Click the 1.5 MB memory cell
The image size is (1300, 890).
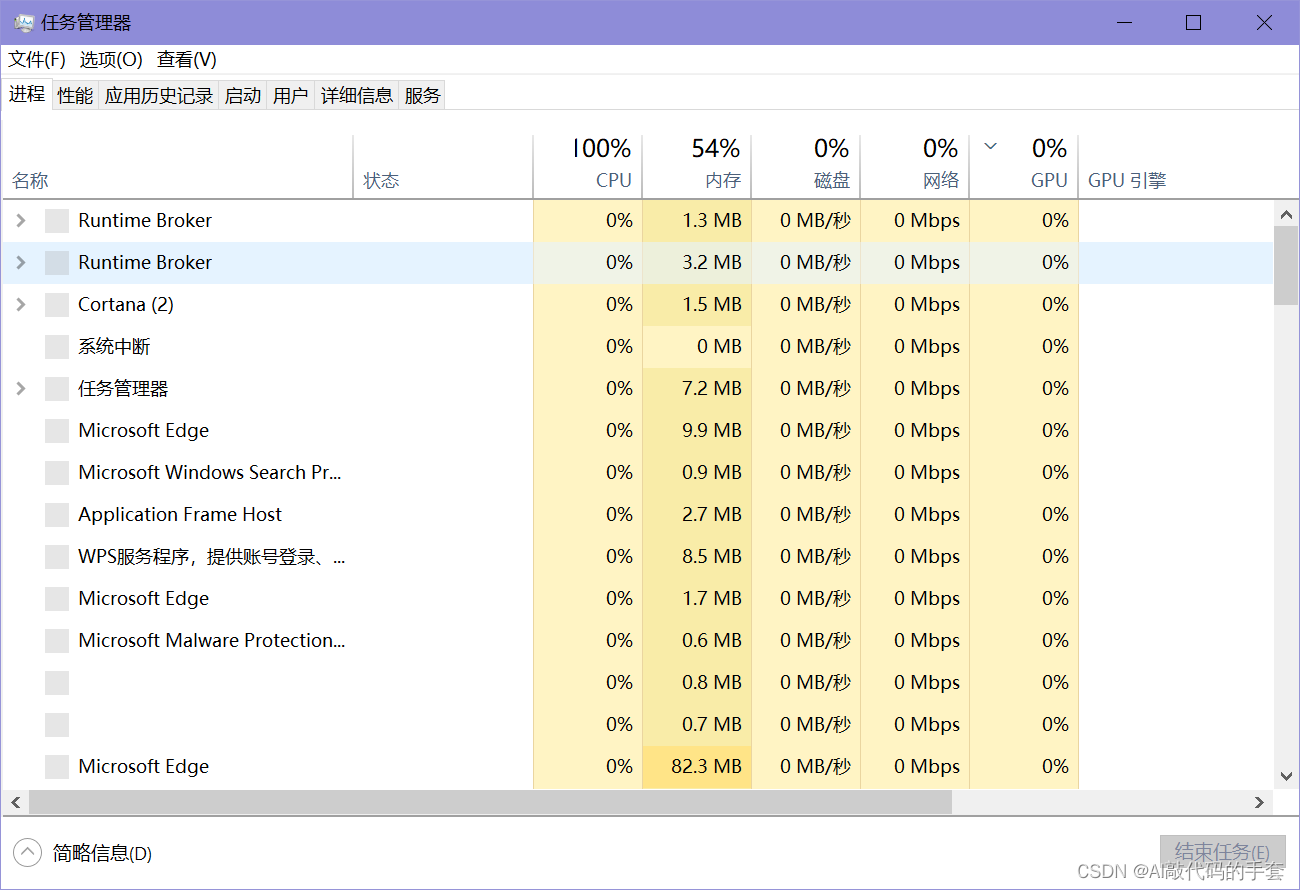click(697, 305)
